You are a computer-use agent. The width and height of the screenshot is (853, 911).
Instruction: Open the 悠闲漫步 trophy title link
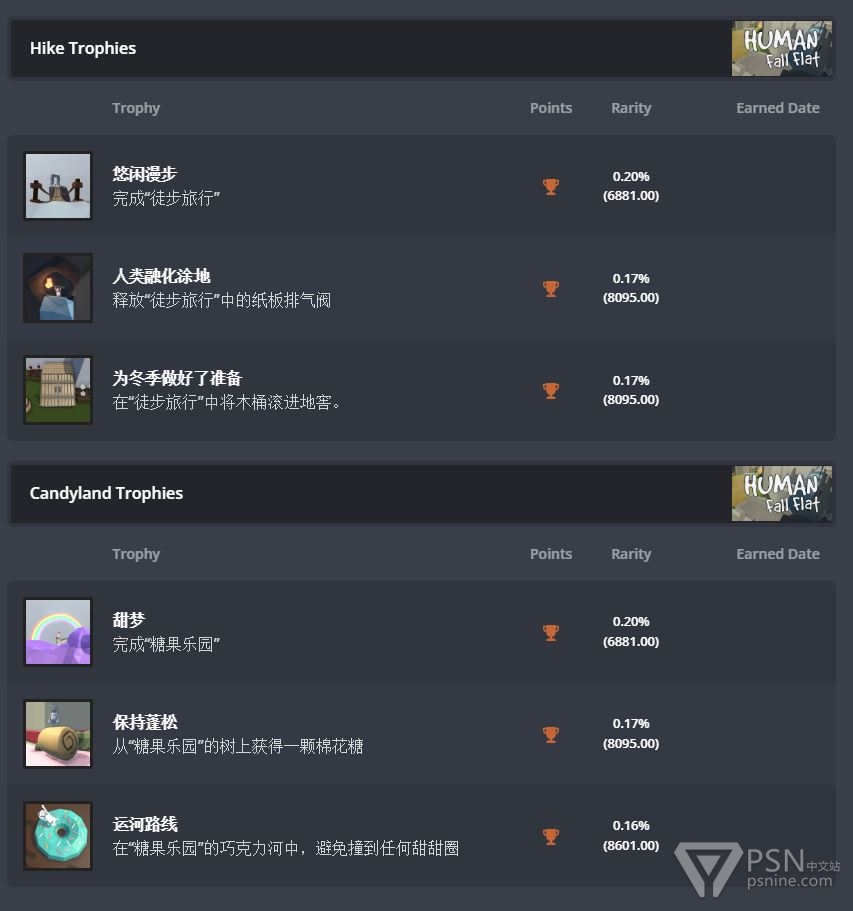[145, 174]
